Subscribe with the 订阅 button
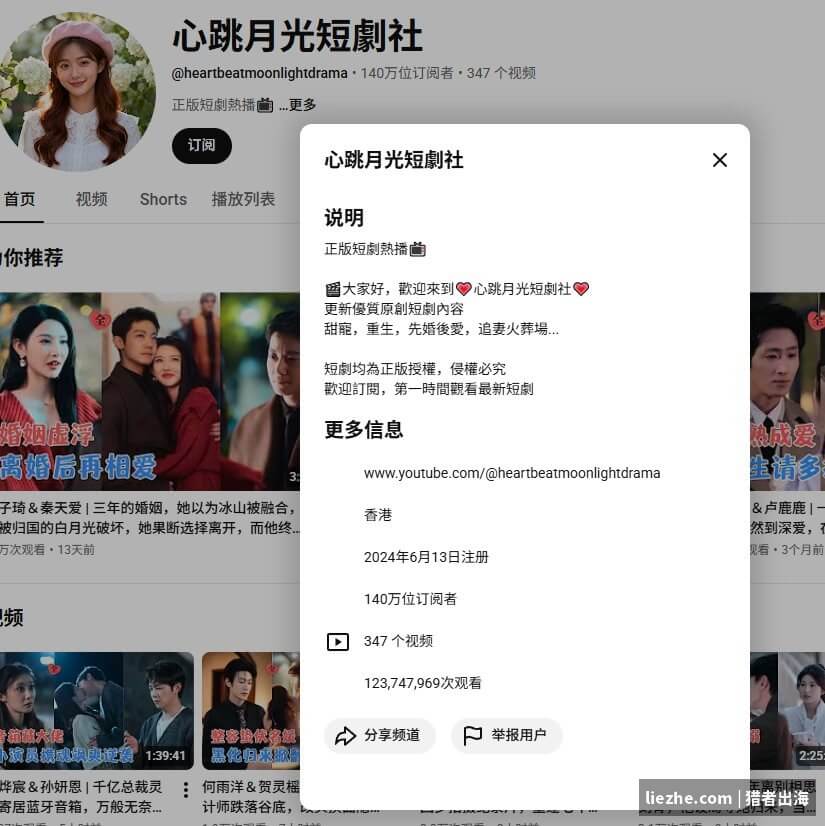825x826 pixels. (202, 145)
